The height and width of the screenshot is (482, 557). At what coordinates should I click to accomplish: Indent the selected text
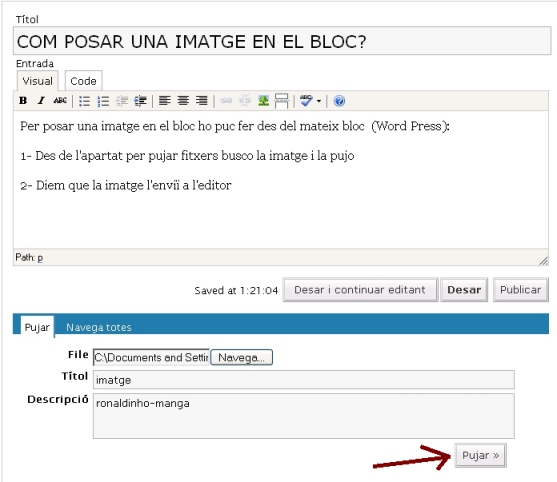click(140, 101)
